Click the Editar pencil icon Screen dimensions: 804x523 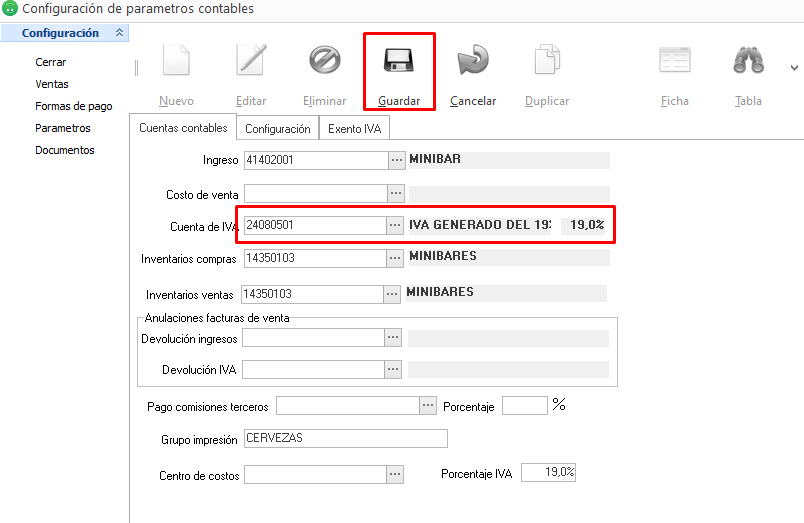[x=251, y=62]
